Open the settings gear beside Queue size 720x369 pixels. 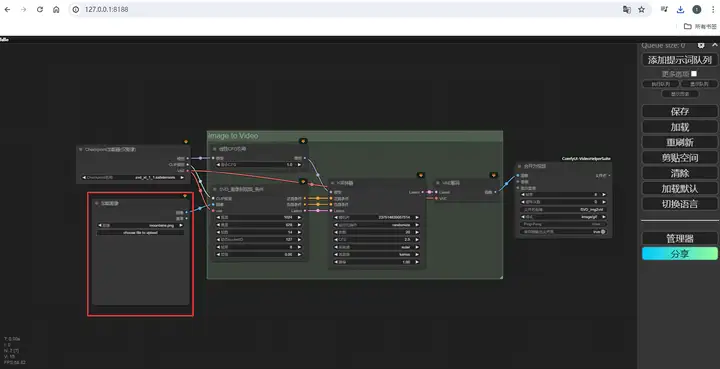point(701,45)
